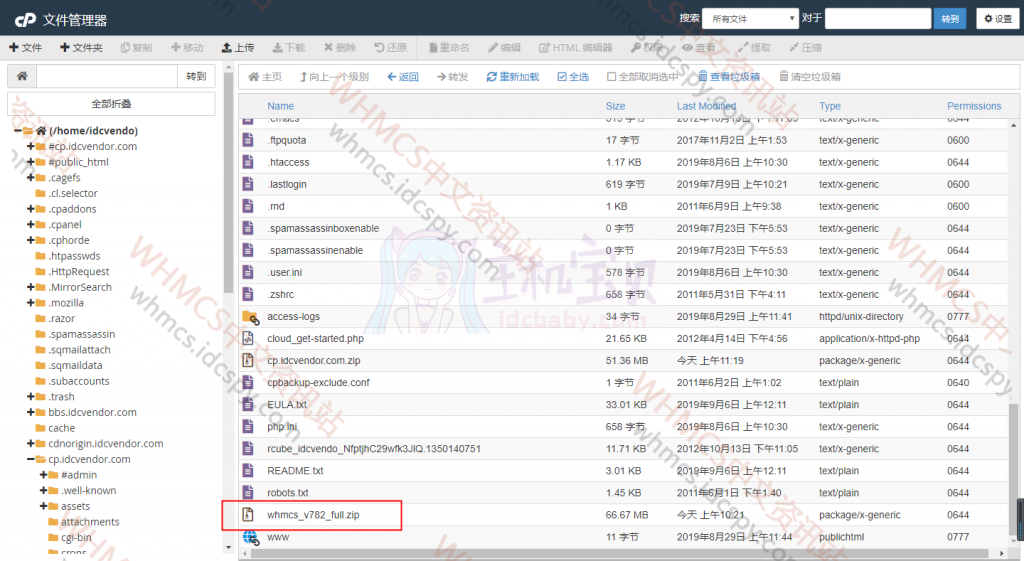Collapse the cp.idcvendor.com tree folder

coord(31,460)
